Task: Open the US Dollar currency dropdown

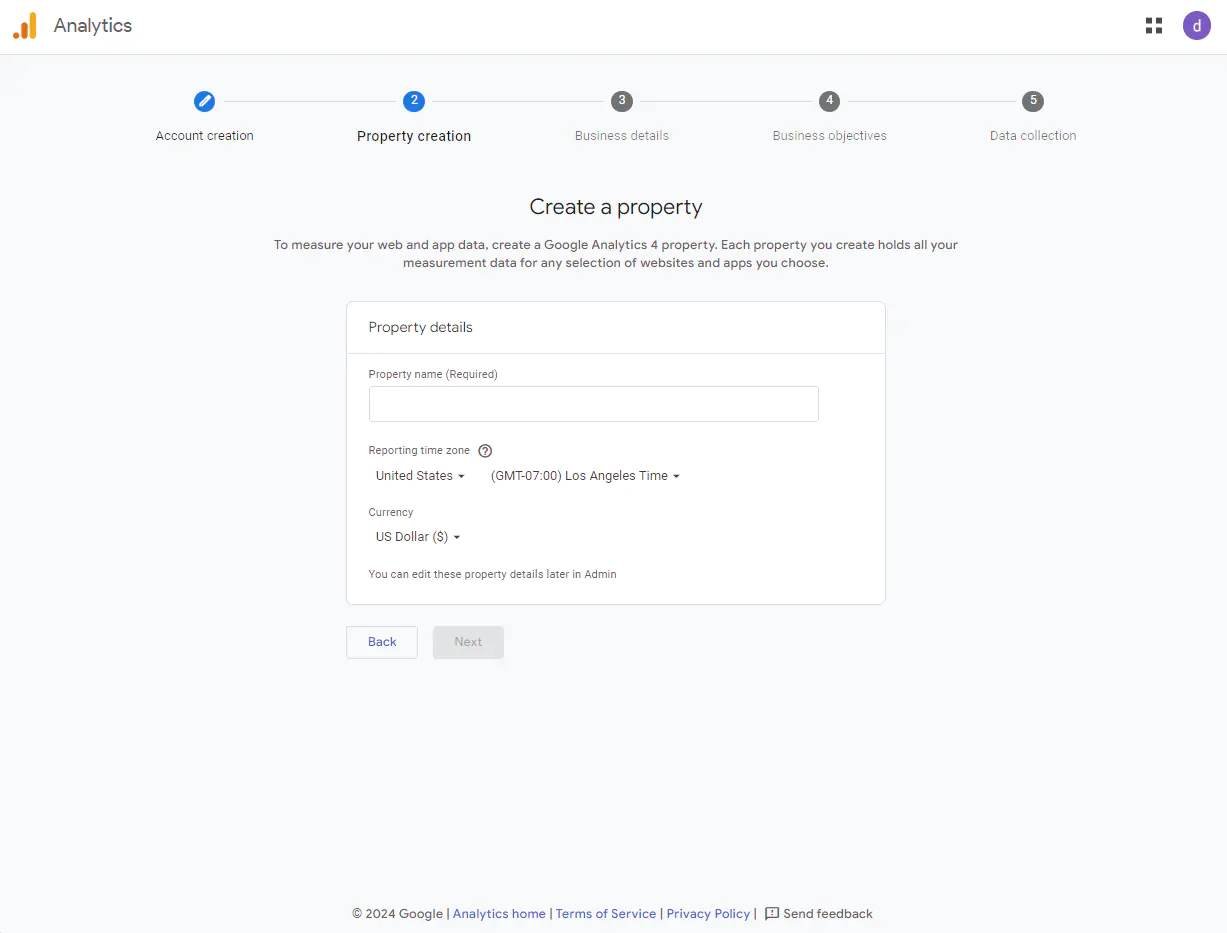Action: [x=418, y=537]
